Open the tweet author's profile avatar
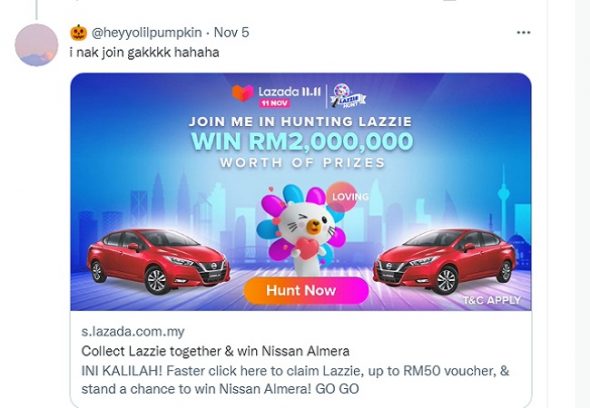This screenshot has width=590, height=408. [36, 45]
